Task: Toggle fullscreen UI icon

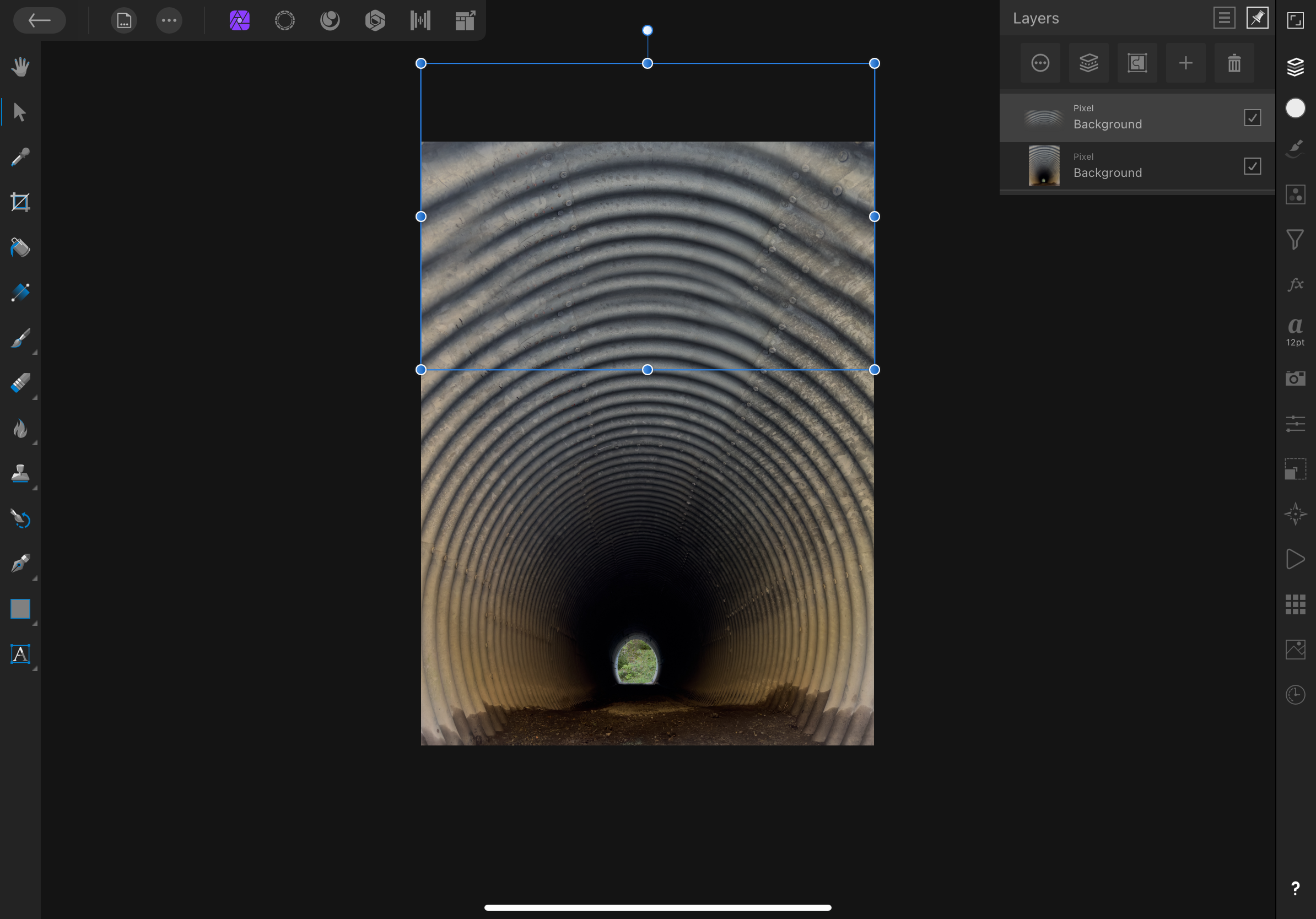Action: click(x=1296, y=20)
